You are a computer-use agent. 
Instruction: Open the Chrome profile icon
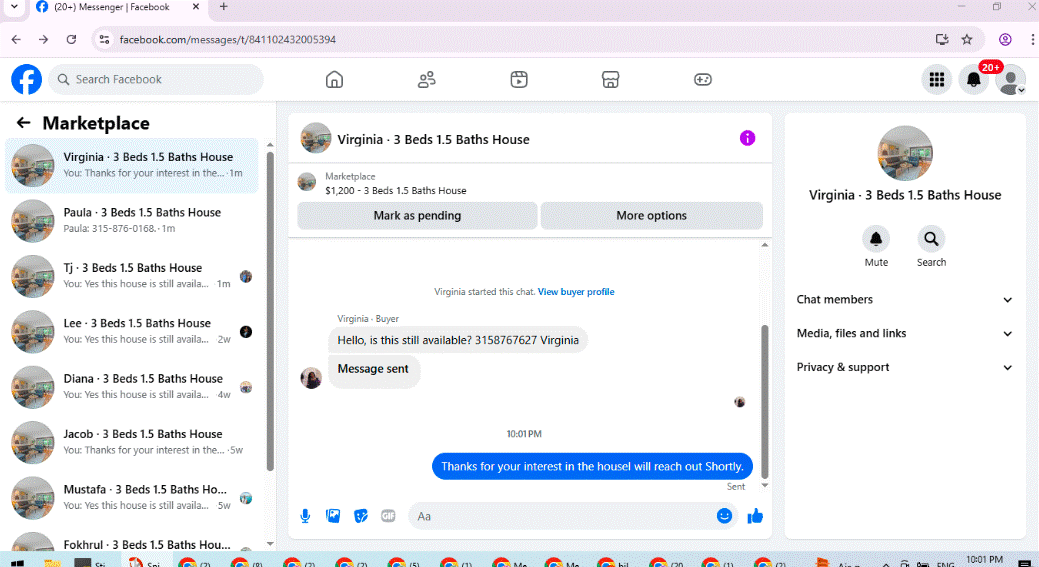1005,40
